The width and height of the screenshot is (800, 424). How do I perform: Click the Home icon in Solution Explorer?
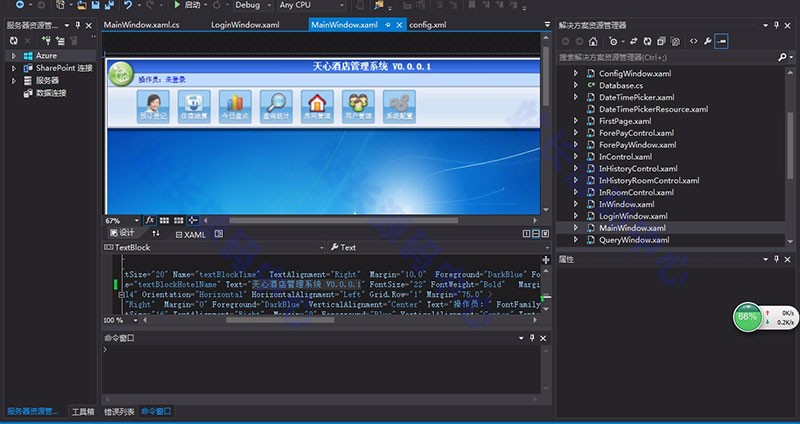pos(593,42)
